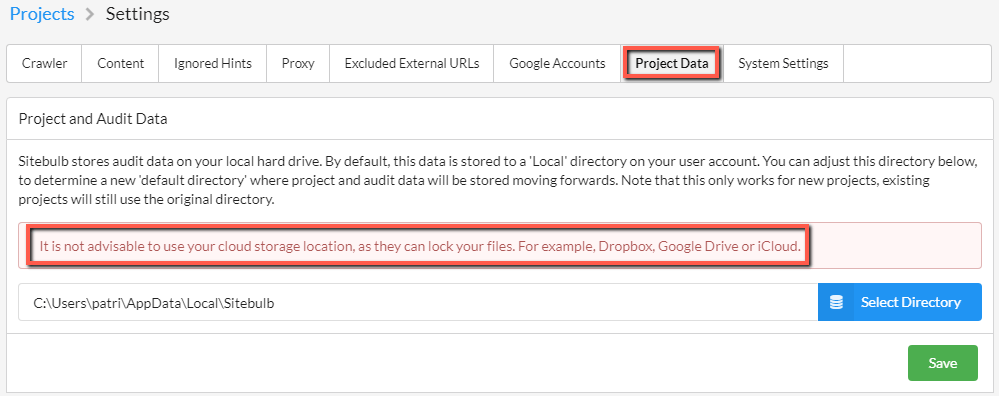Switch to the Crawler tab
The width and height of the screenshot is (999, 396).
point(45,64)
